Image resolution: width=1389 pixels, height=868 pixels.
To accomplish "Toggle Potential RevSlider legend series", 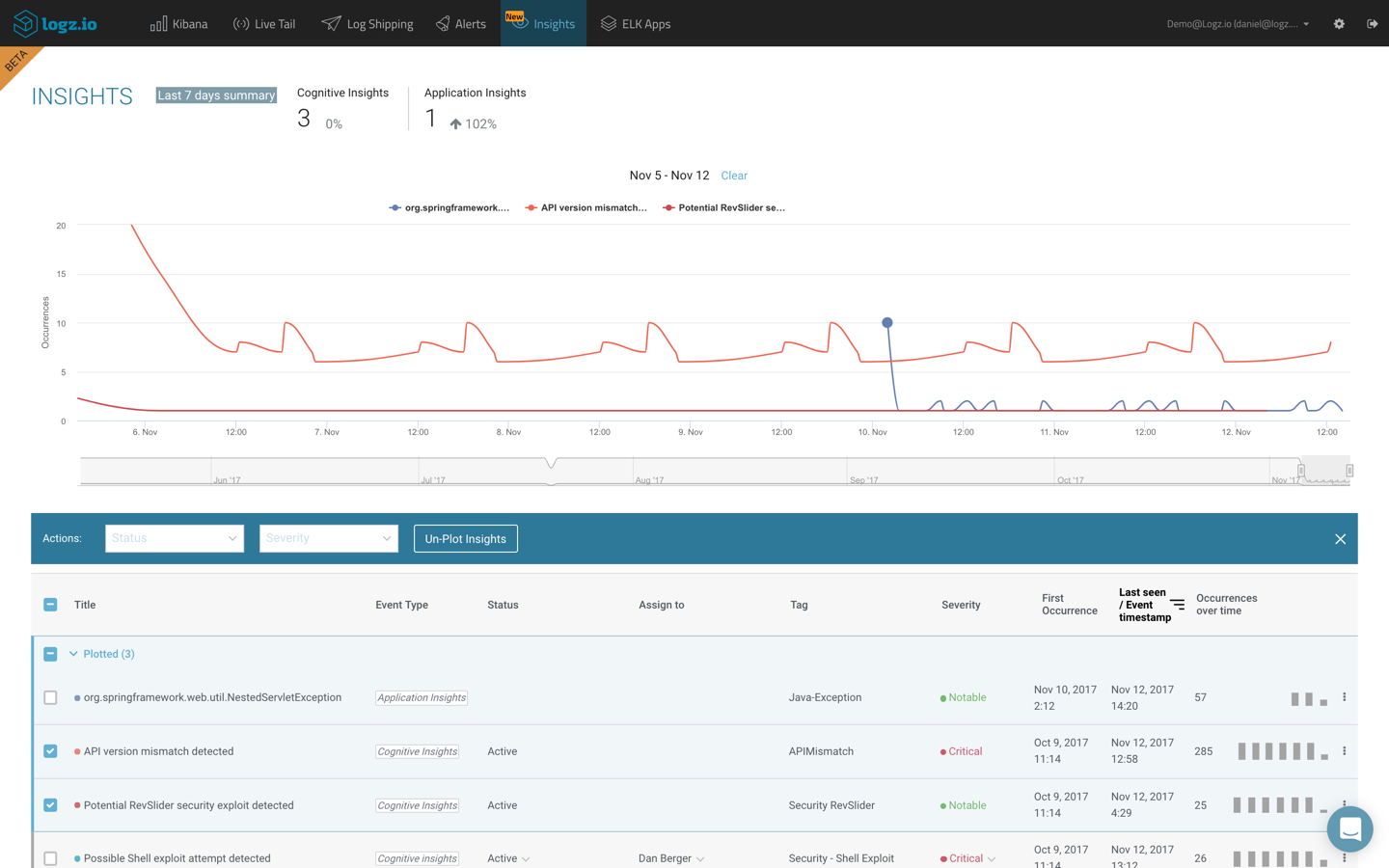I will (x=723, y=207).
